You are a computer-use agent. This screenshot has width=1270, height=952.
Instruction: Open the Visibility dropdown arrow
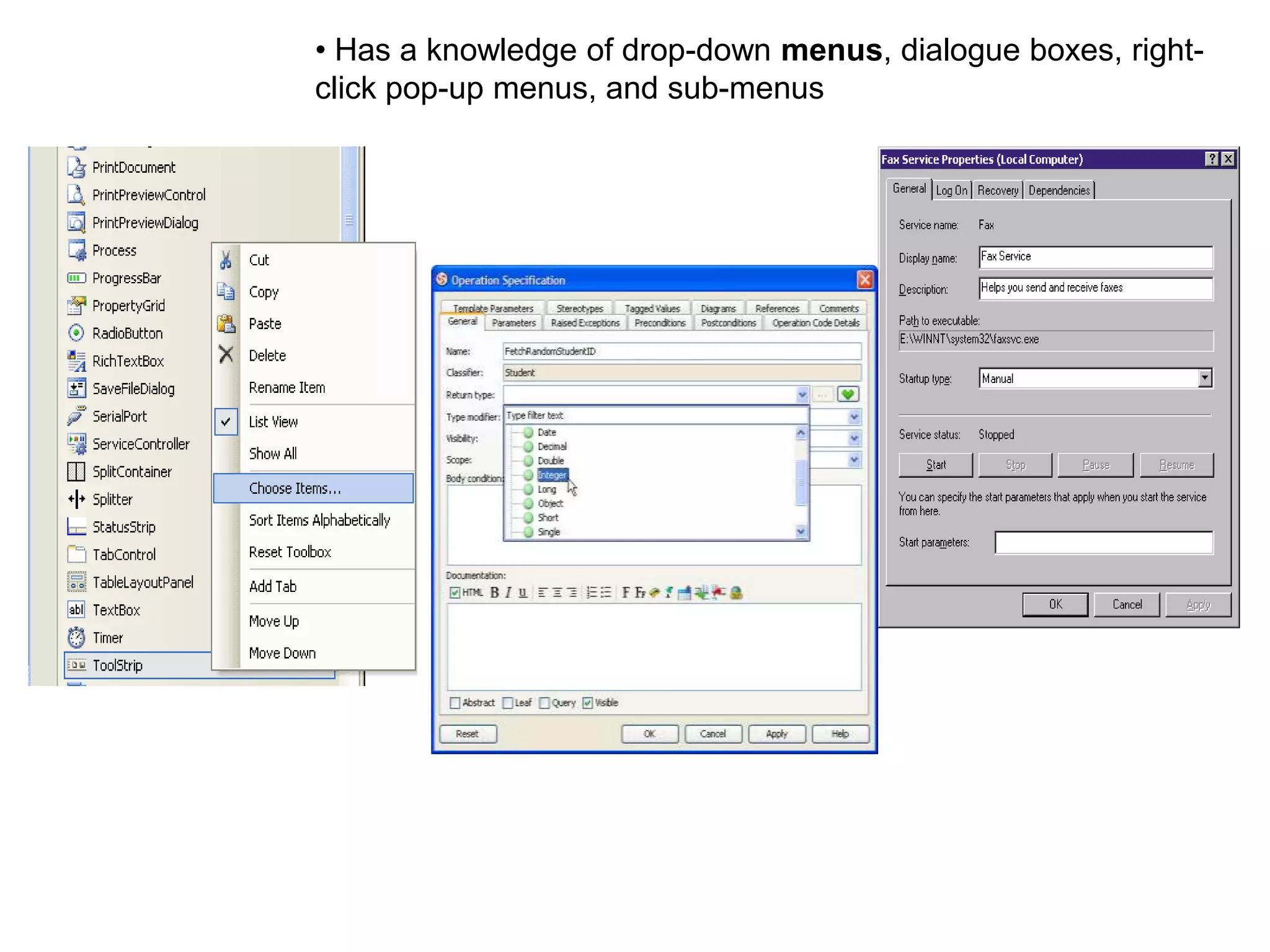pyautogui.click(x=854, y=438)
